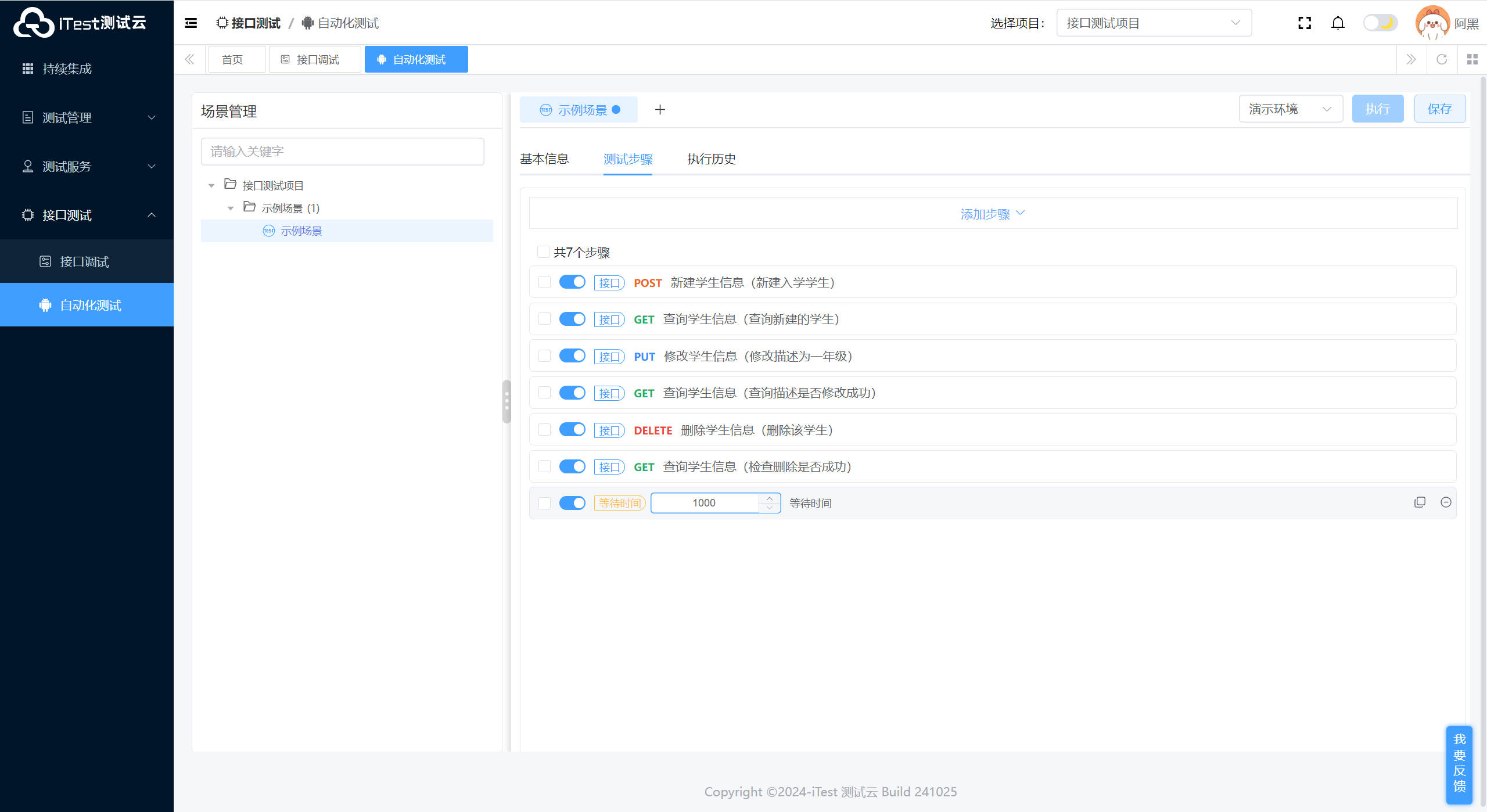Add new scenario tab with plus

tap(660, 110)
